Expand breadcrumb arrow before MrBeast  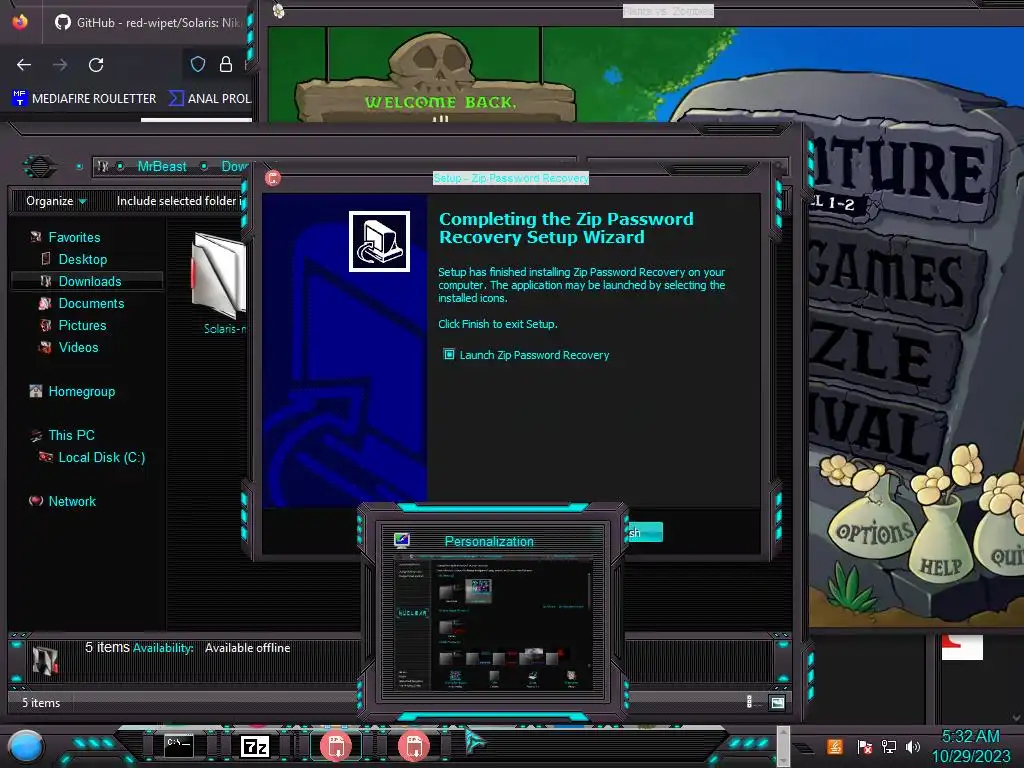coord(120,167)
